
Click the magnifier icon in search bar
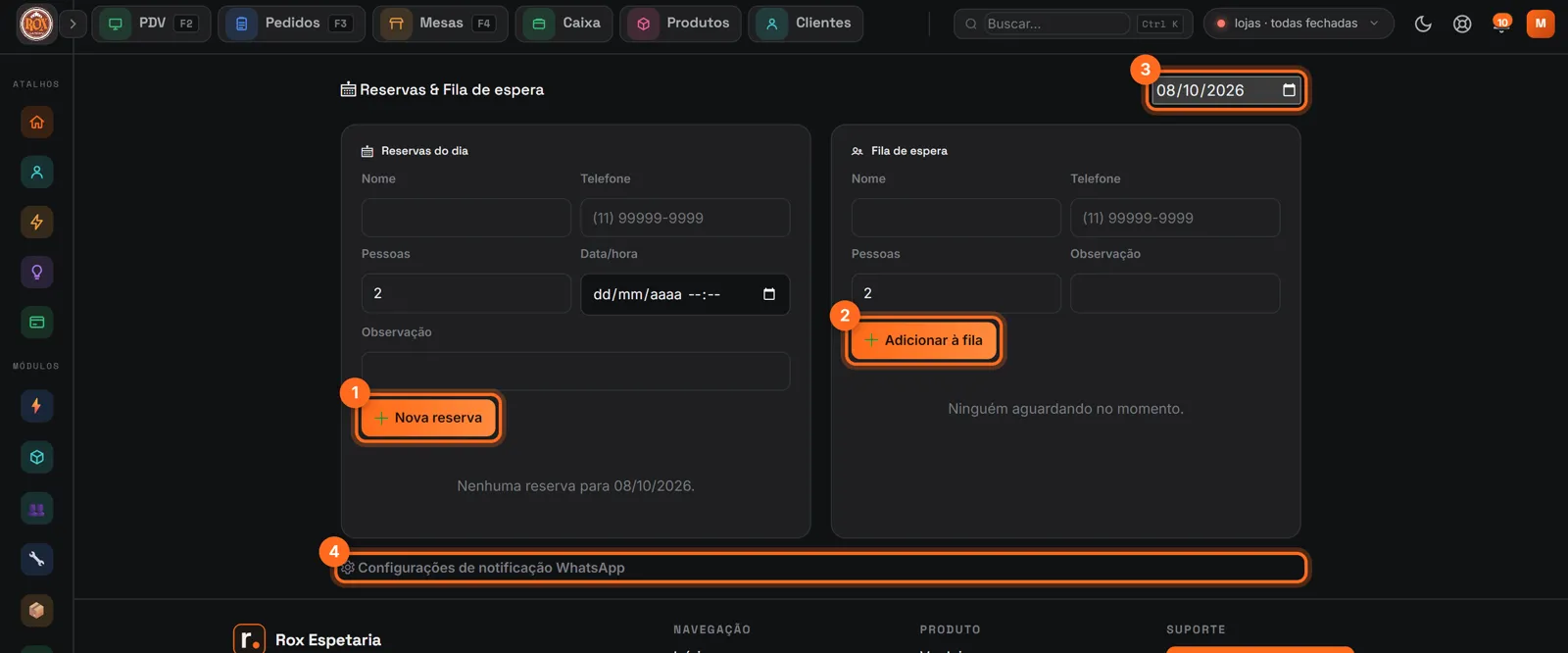coord(970,24)
